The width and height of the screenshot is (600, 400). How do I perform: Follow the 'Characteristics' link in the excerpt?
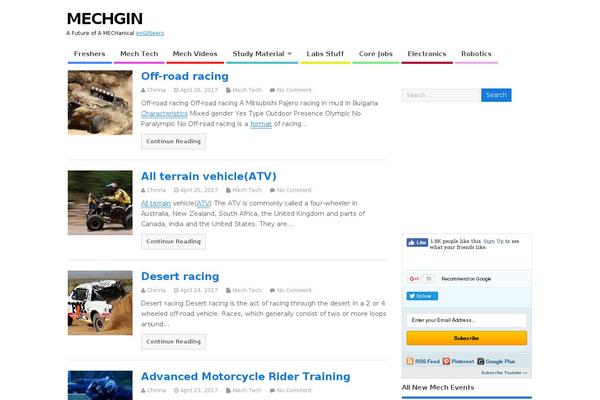tap(164, 114)
